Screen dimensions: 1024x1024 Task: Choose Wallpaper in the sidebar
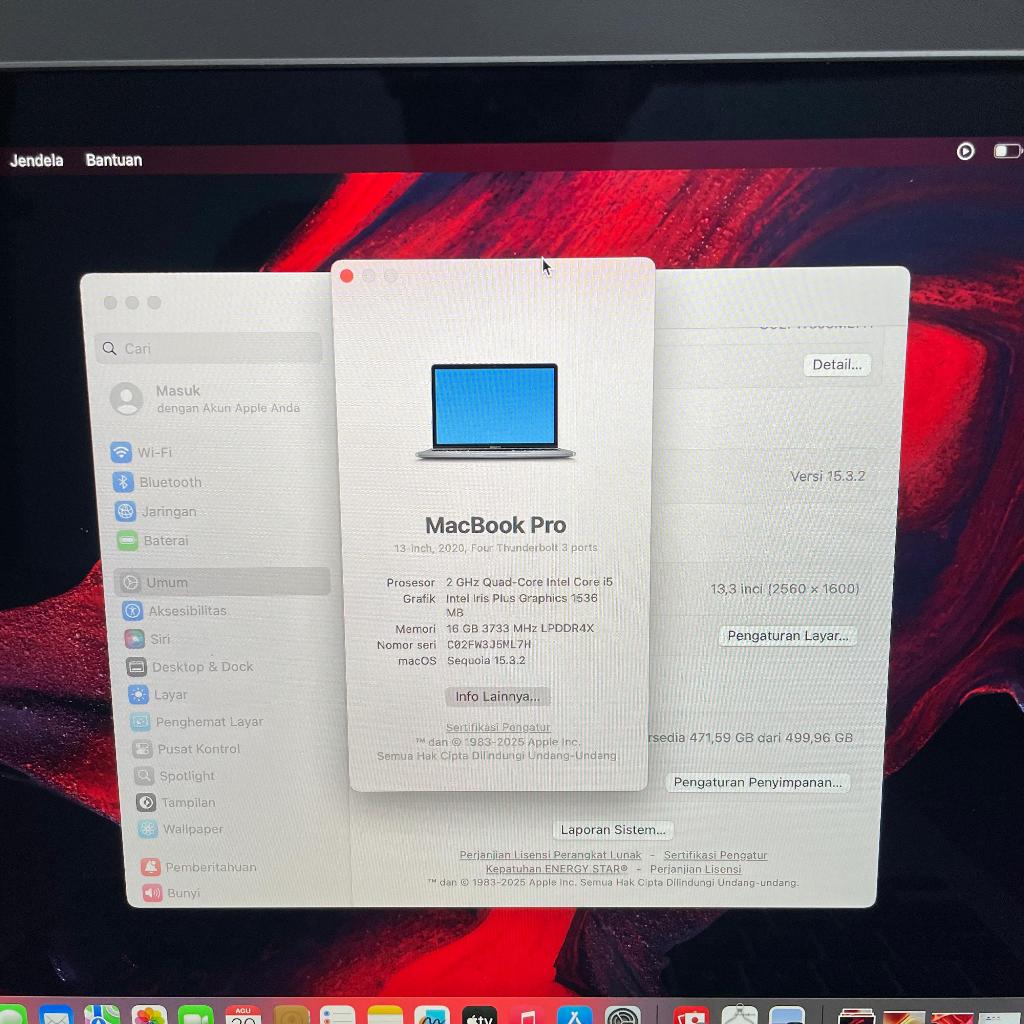tap(193, 829)
